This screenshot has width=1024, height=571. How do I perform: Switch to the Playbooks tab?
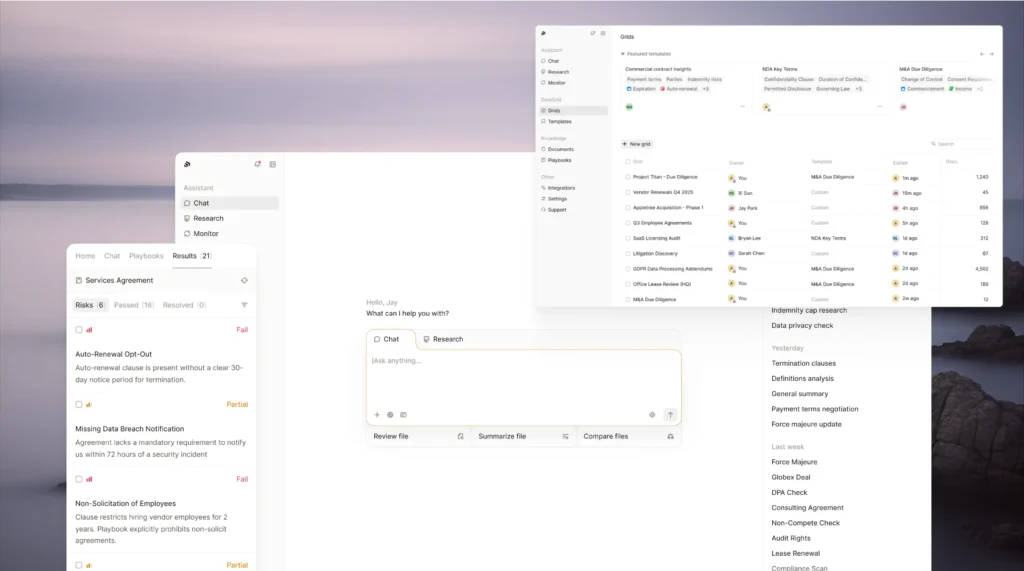146,256
